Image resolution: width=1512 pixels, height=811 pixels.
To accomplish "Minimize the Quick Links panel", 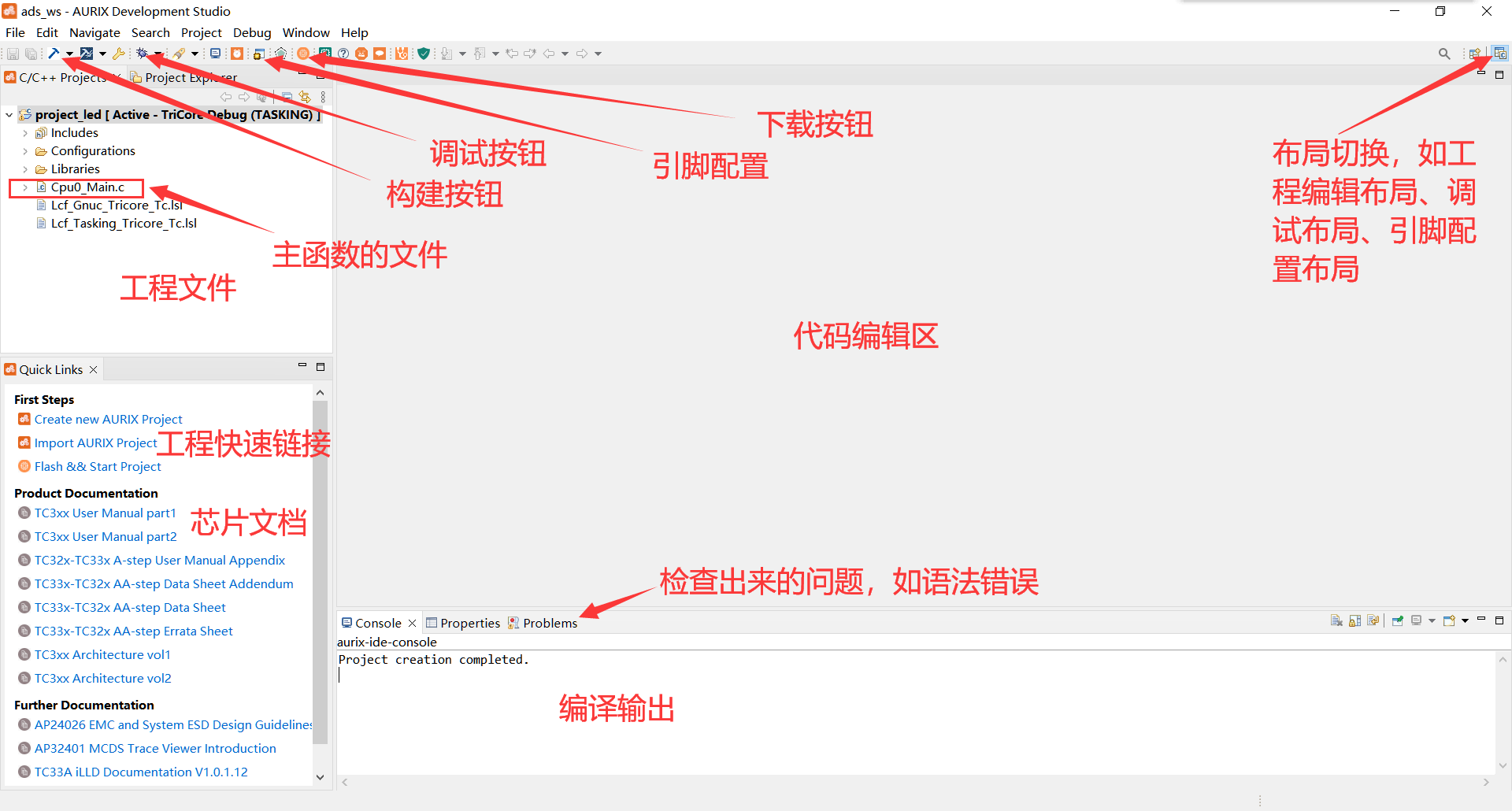I will click(302, 366).
